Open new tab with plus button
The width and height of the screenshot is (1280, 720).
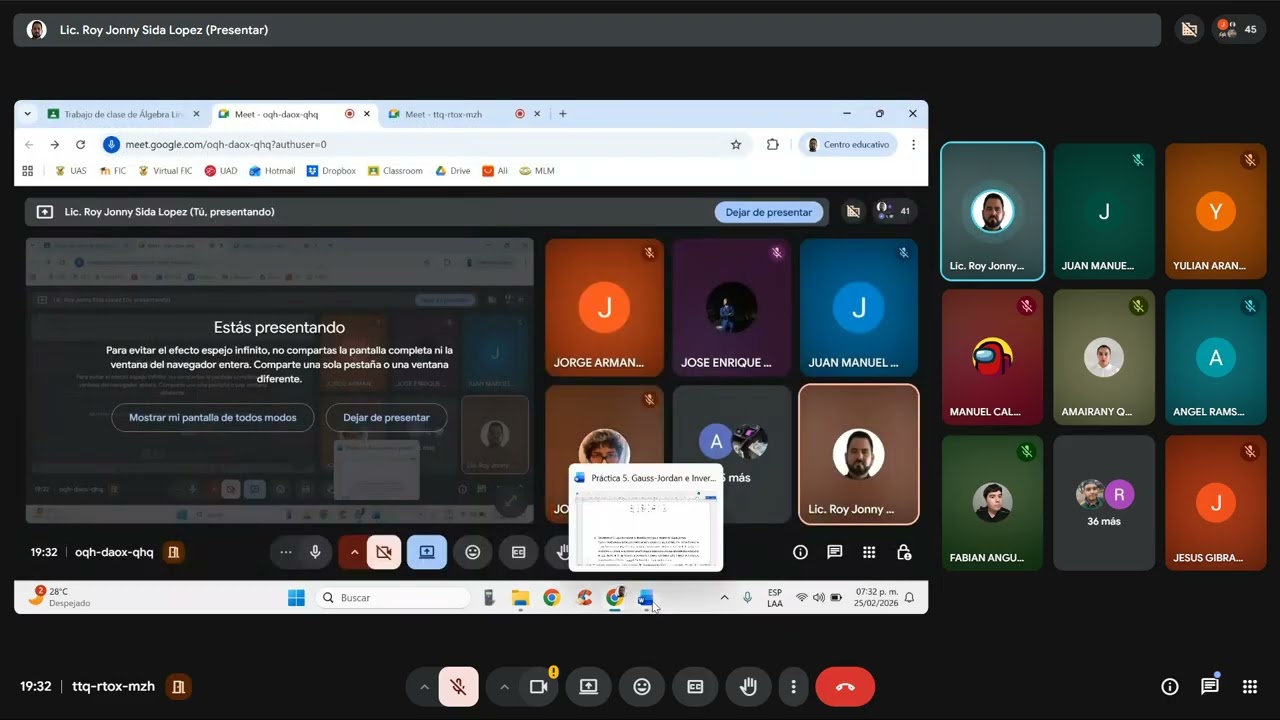tap(563, 114)
